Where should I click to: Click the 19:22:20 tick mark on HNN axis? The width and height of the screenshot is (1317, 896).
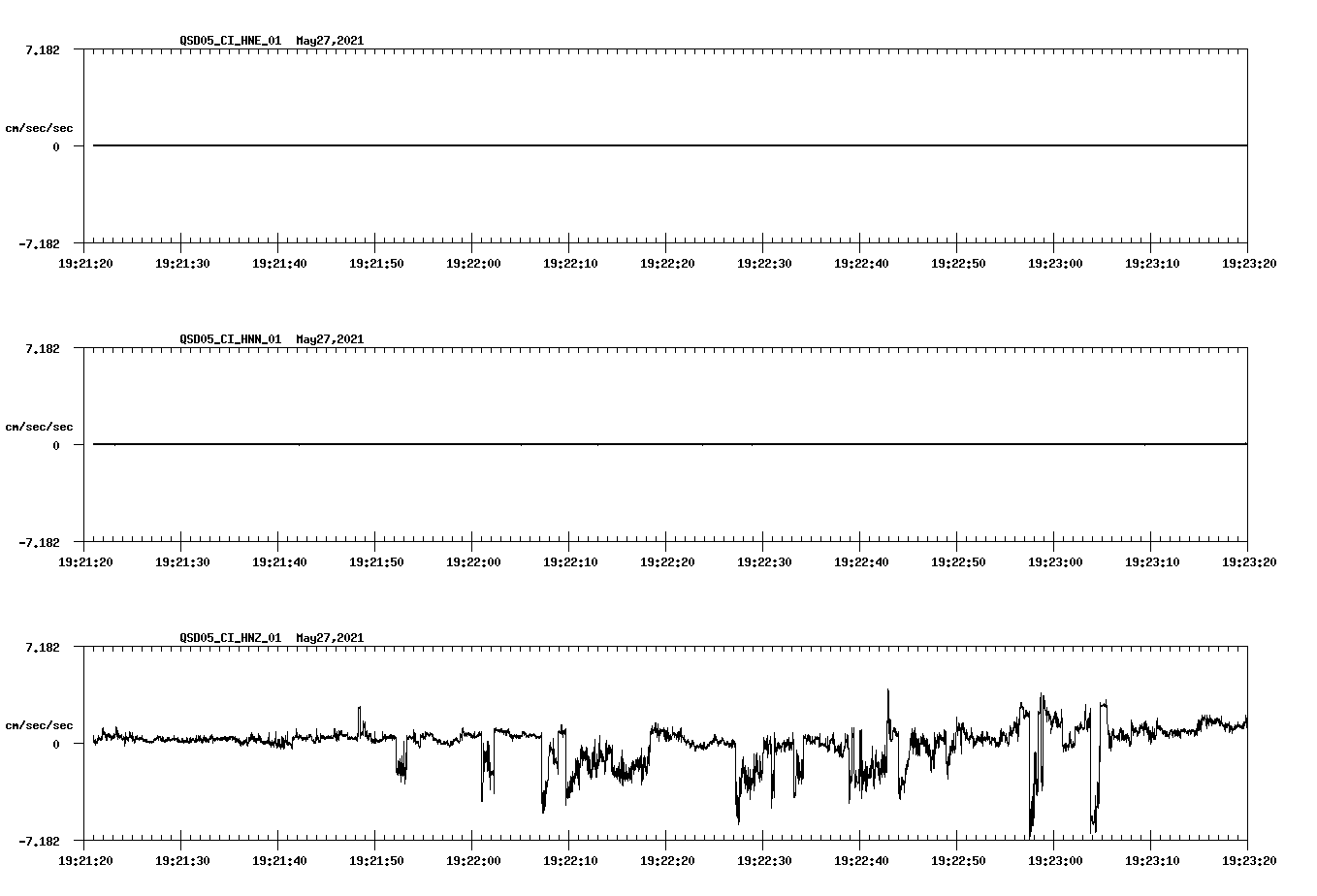click(666, 547)
